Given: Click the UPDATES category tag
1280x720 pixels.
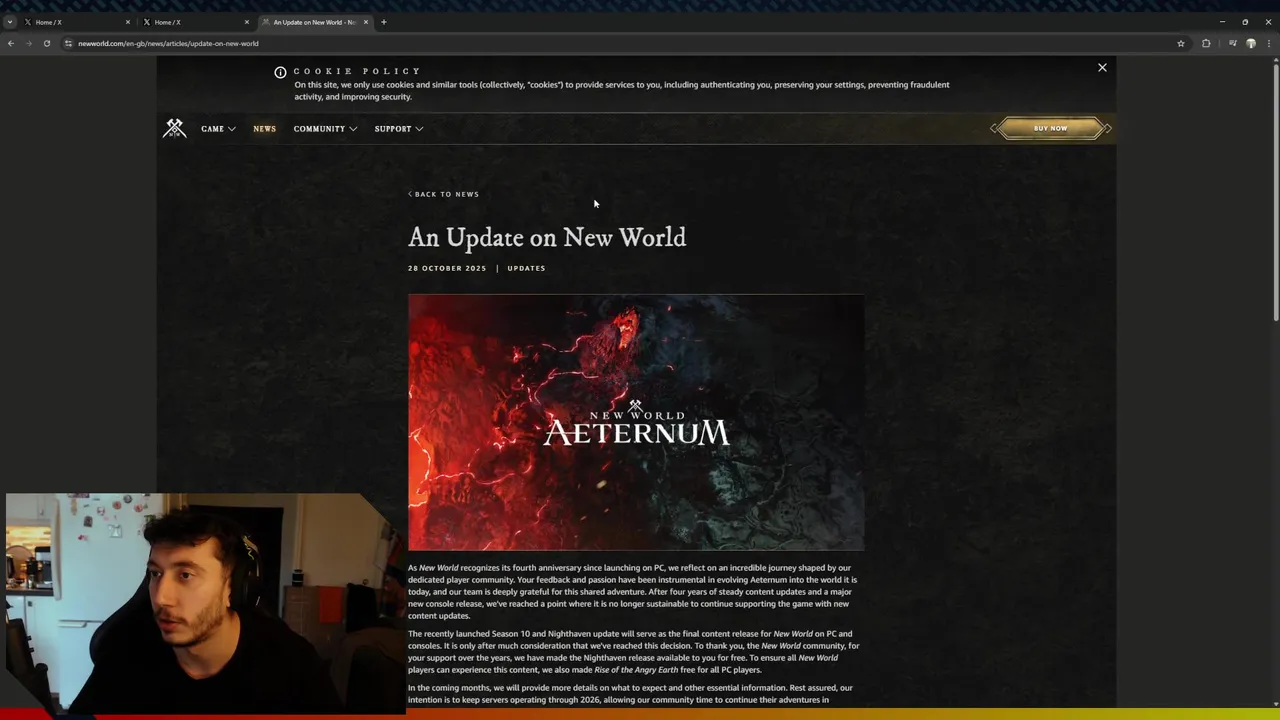Looking at the screenshot, I should tap(526, 268).
